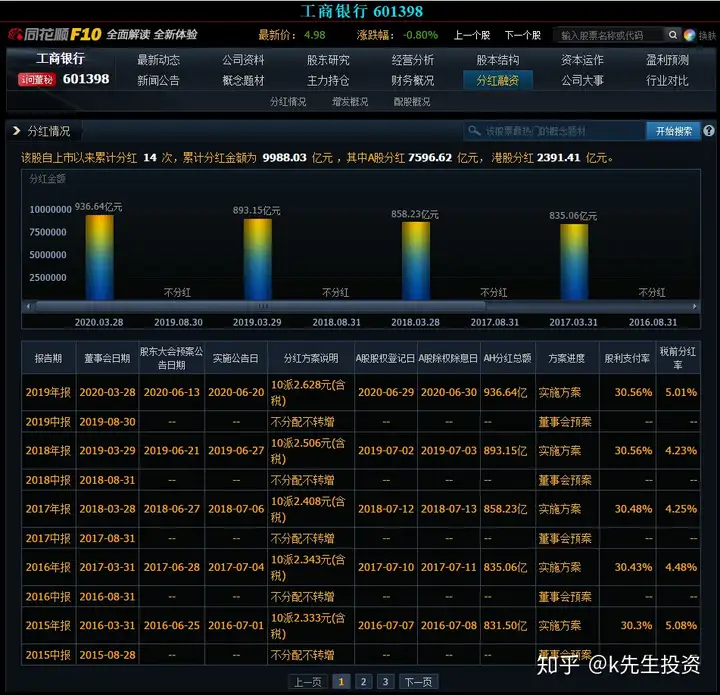Go to 下一个股 next stock

click(523, 35)
